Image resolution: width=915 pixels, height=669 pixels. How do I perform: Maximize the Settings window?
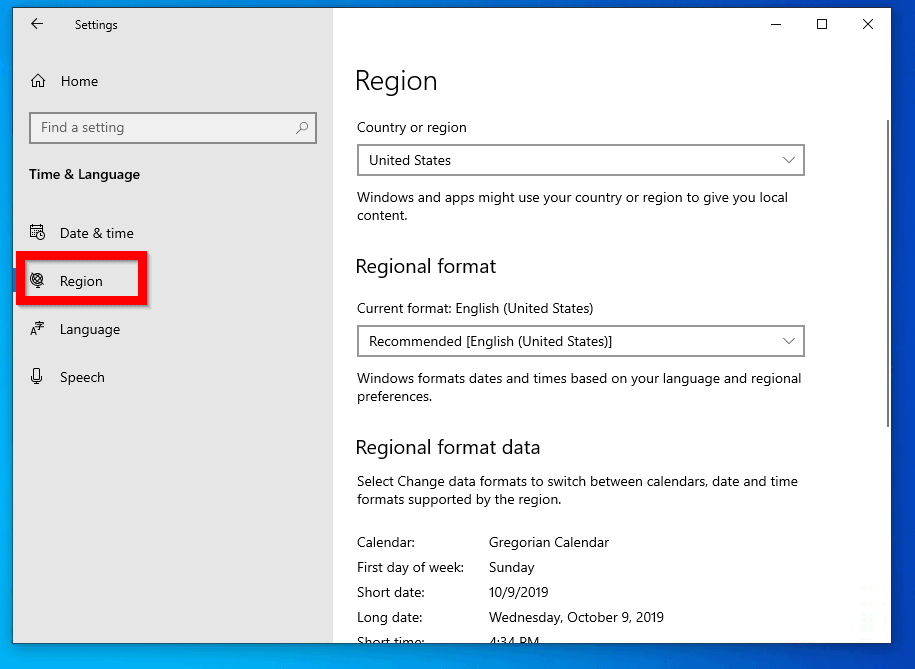[x=822, y=24]
